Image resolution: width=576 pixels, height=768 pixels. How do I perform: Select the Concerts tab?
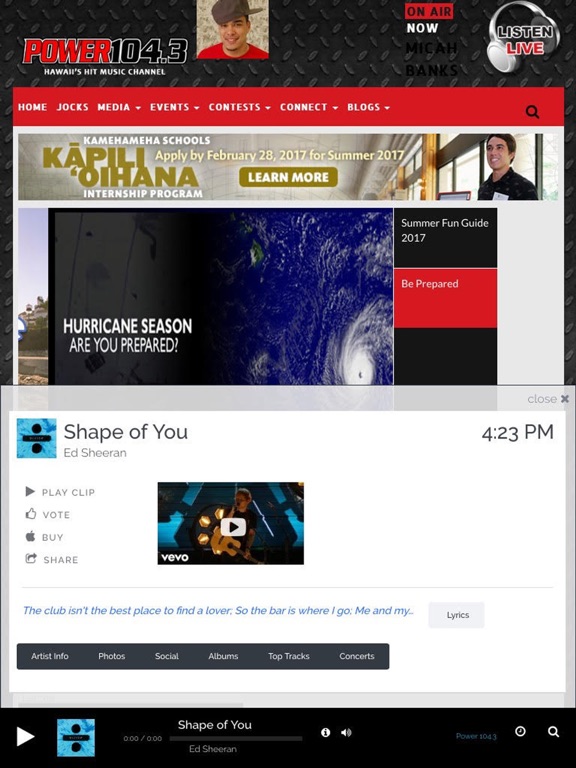click(x=357, y=656)
